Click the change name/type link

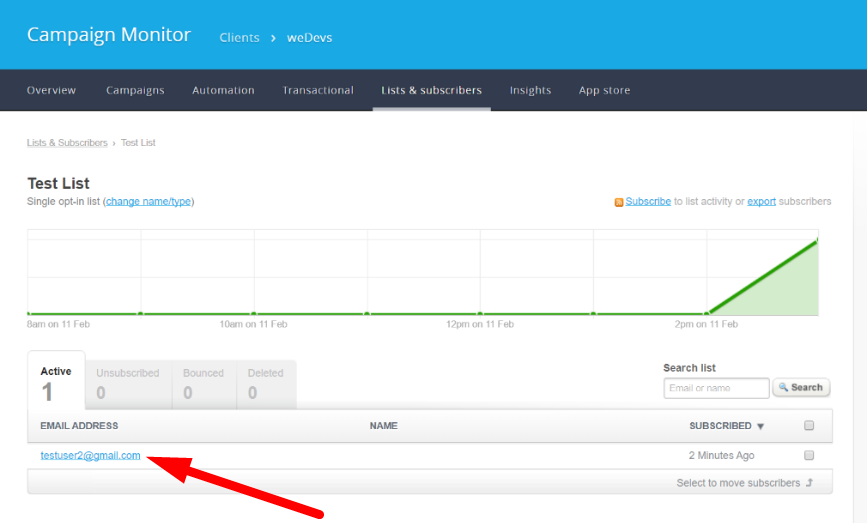click(149, 201)
